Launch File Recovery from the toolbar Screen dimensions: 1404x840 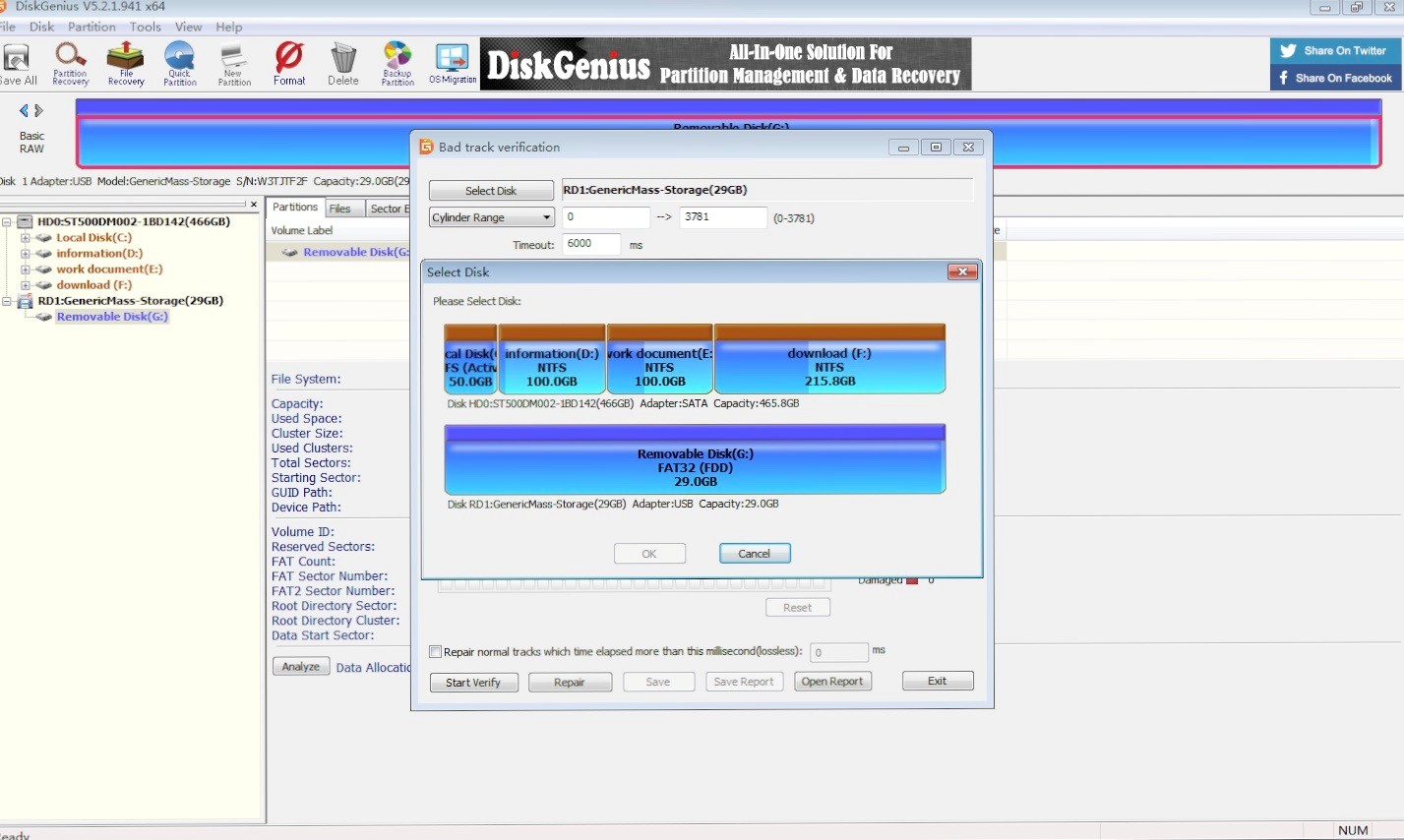click(x=126, y=64)
